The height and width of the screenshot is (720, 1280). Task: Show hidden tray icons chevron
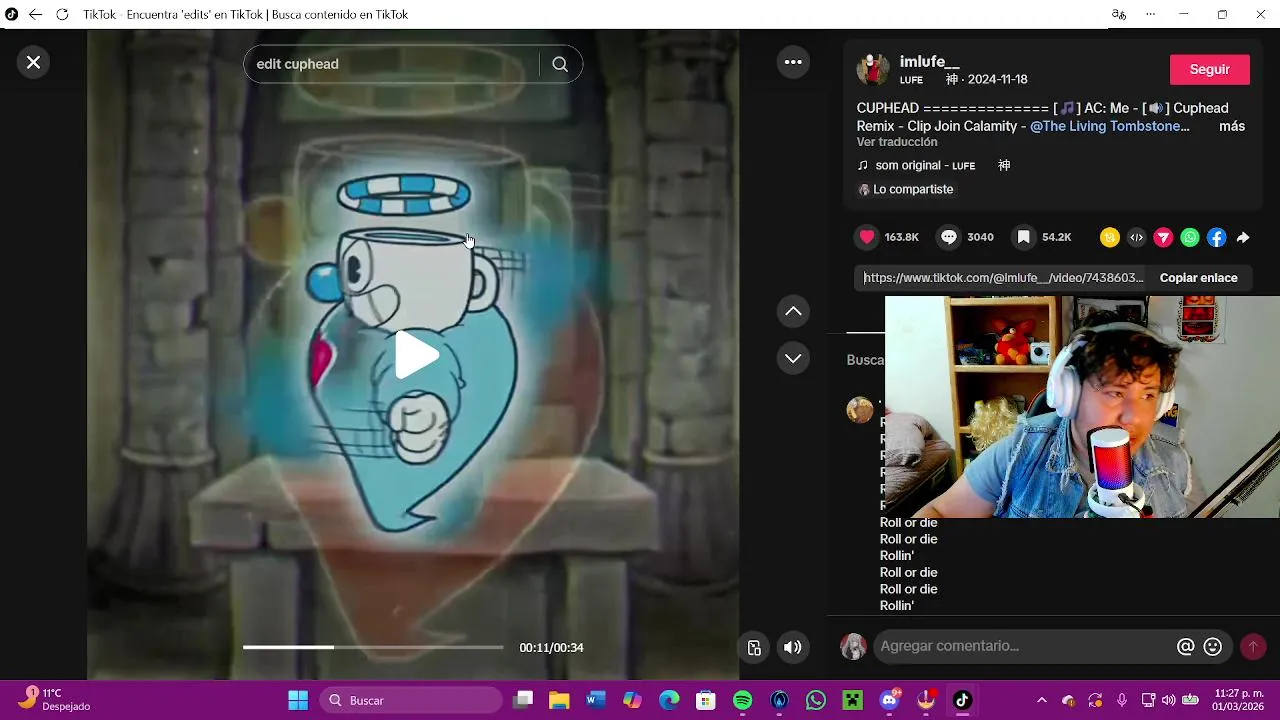pyautogui.click(x=1042, y=700)
